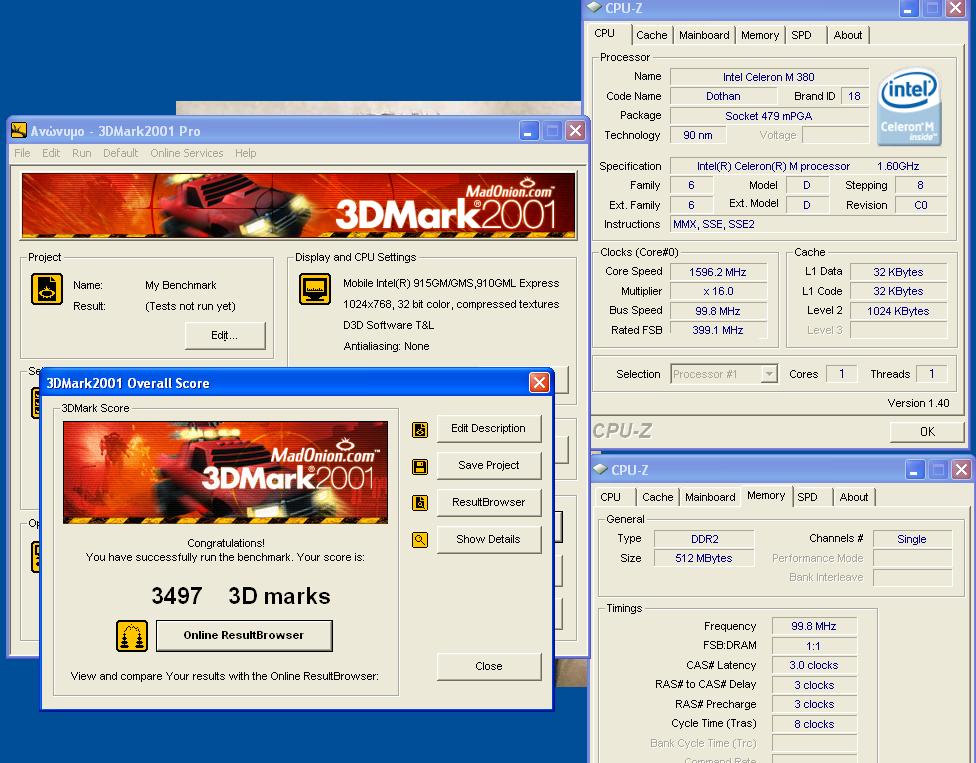Open the Default menu in 3DMark2001
Viewport: 976px width, 763px height.
(121, 153)
